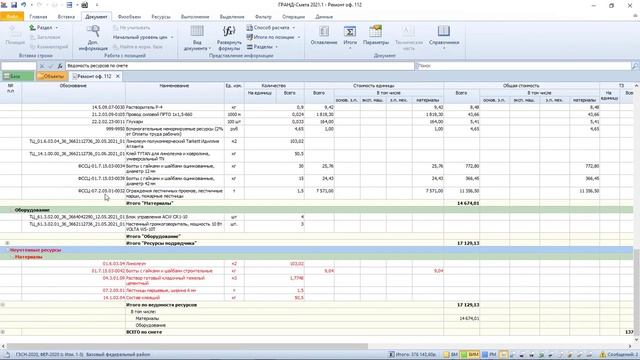Click the Объекты button
This screenshot has width=640, height=360.
(51, 76)
